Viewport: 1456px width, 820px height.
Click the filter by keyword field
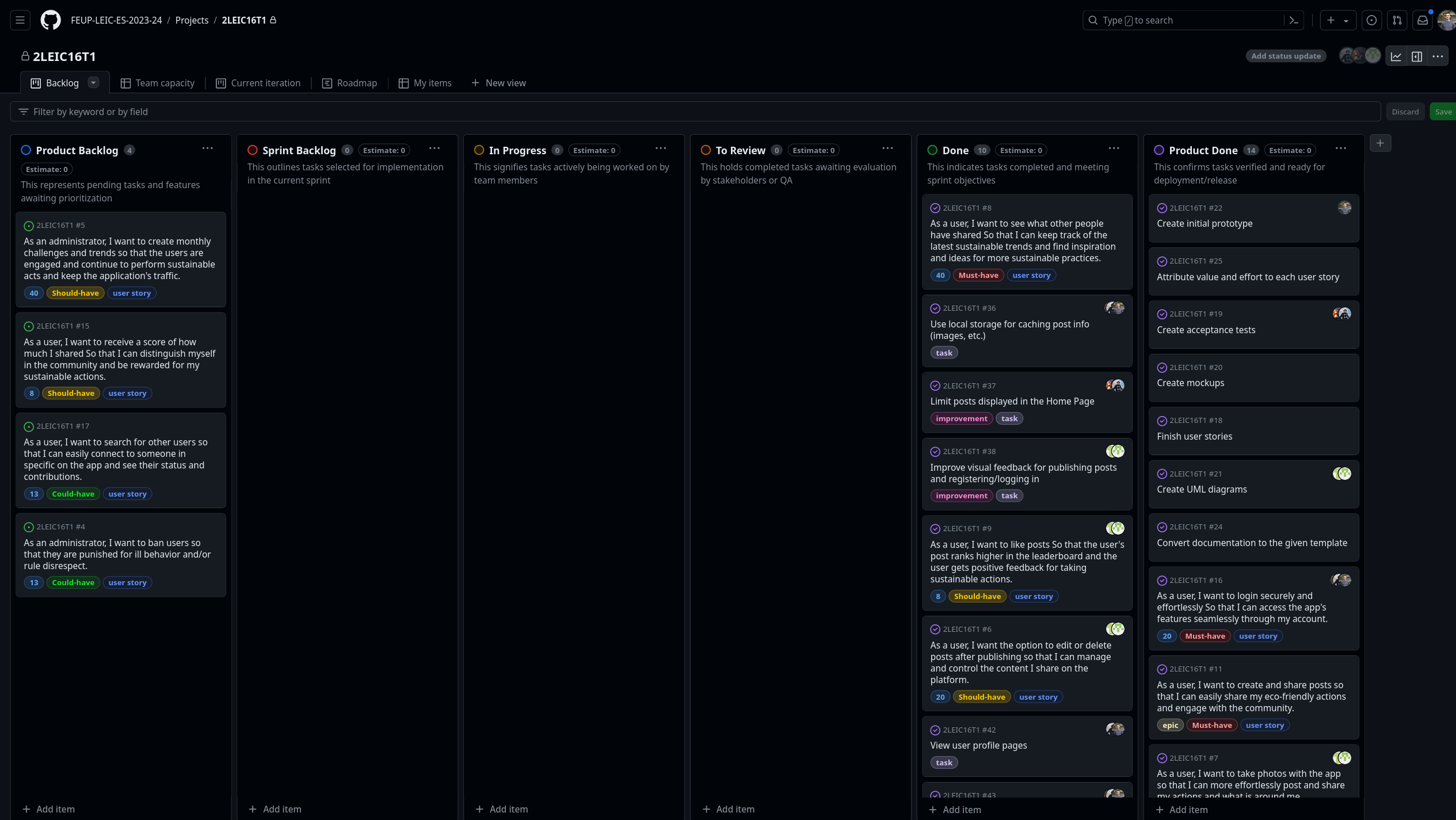[x=691, y=112]
